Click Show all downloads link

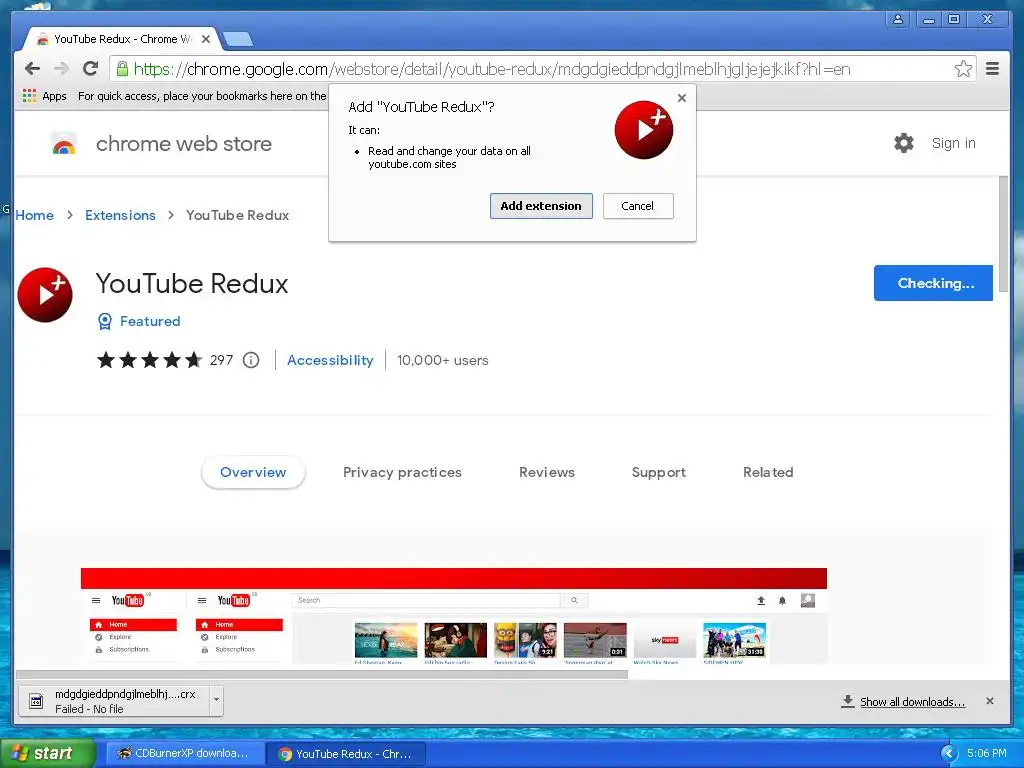(912, 701)
